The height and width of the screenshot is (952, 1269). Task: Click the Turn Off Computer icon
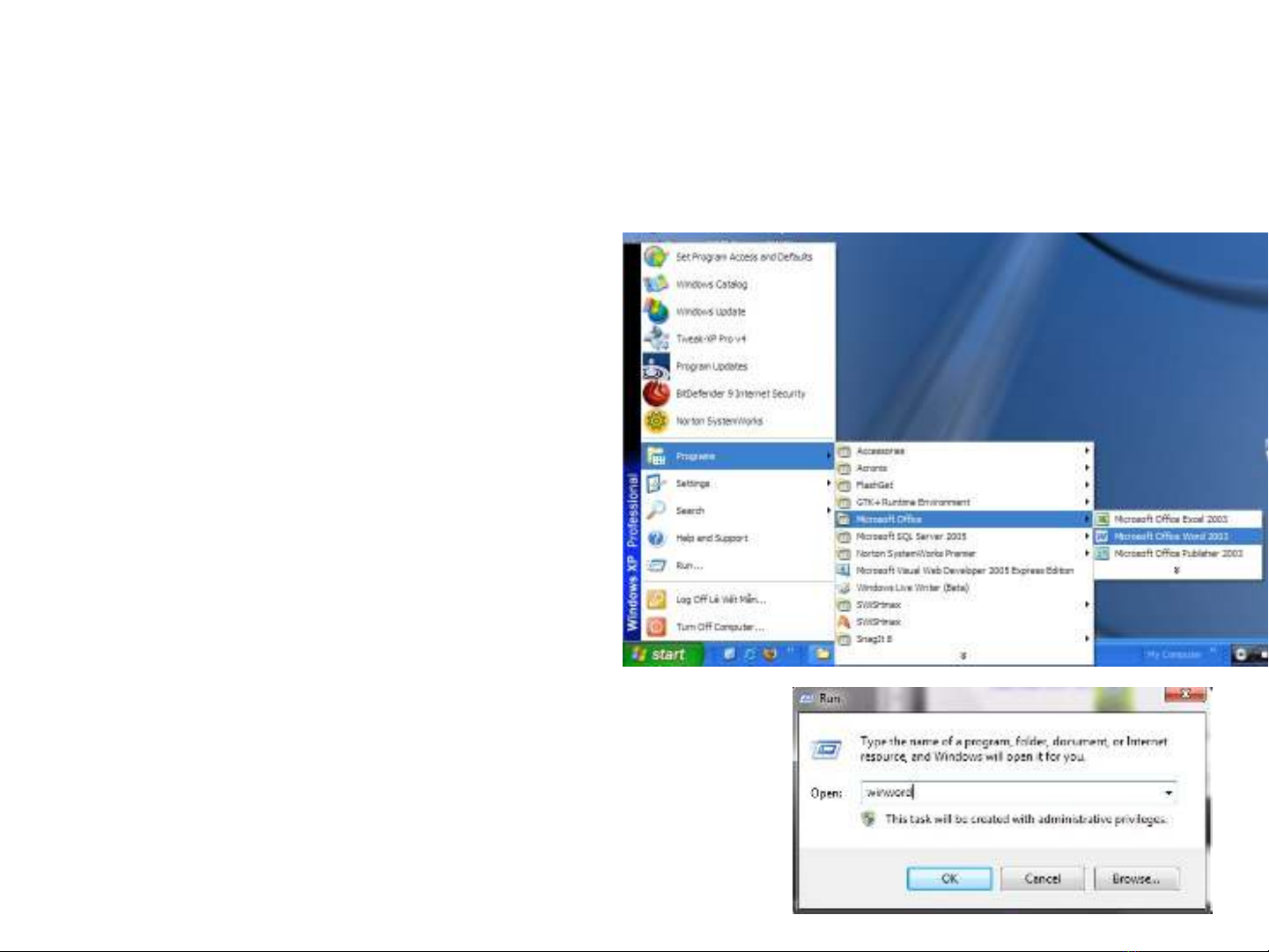coord(656,627)
